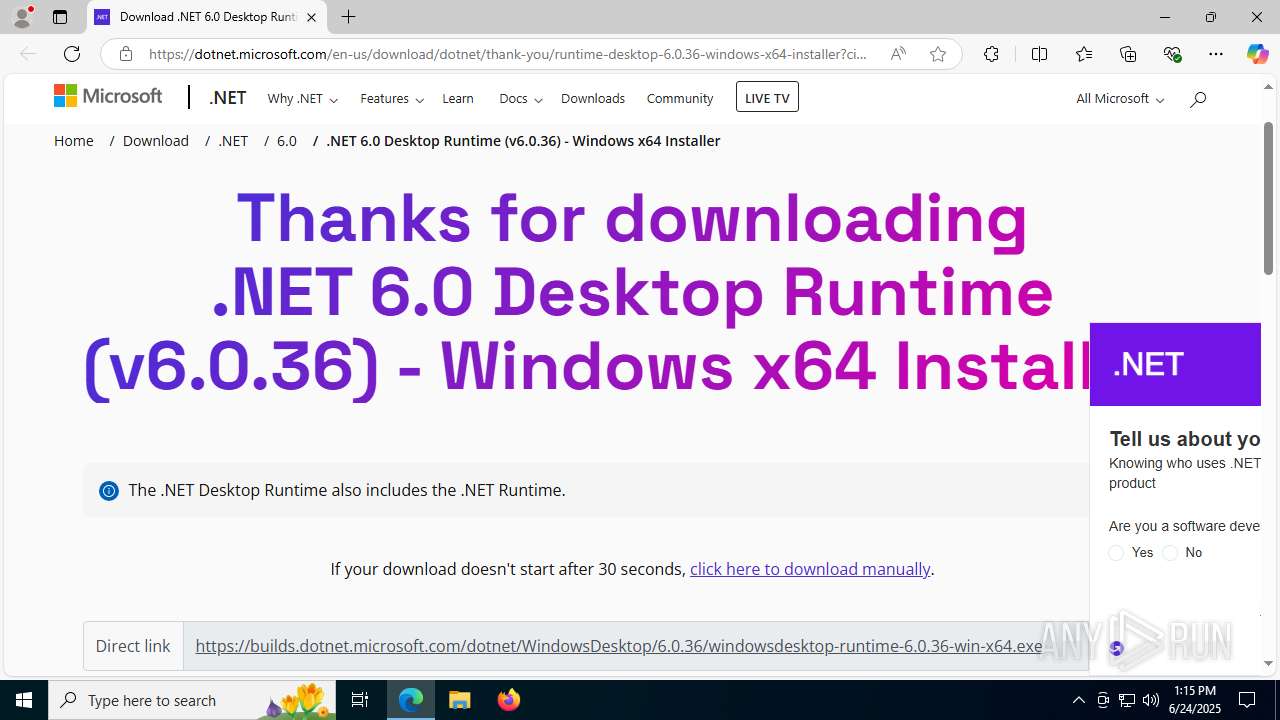Click the address bar URL
1280x720 pixels.
(x=508, y=54)
